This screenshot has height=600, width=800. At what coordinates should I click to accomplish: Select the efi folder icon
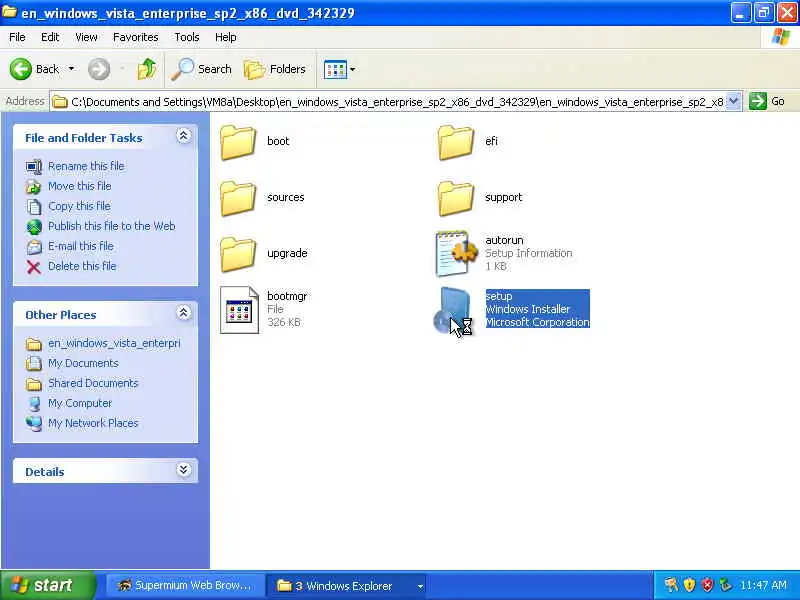click(x=456, y=142)
